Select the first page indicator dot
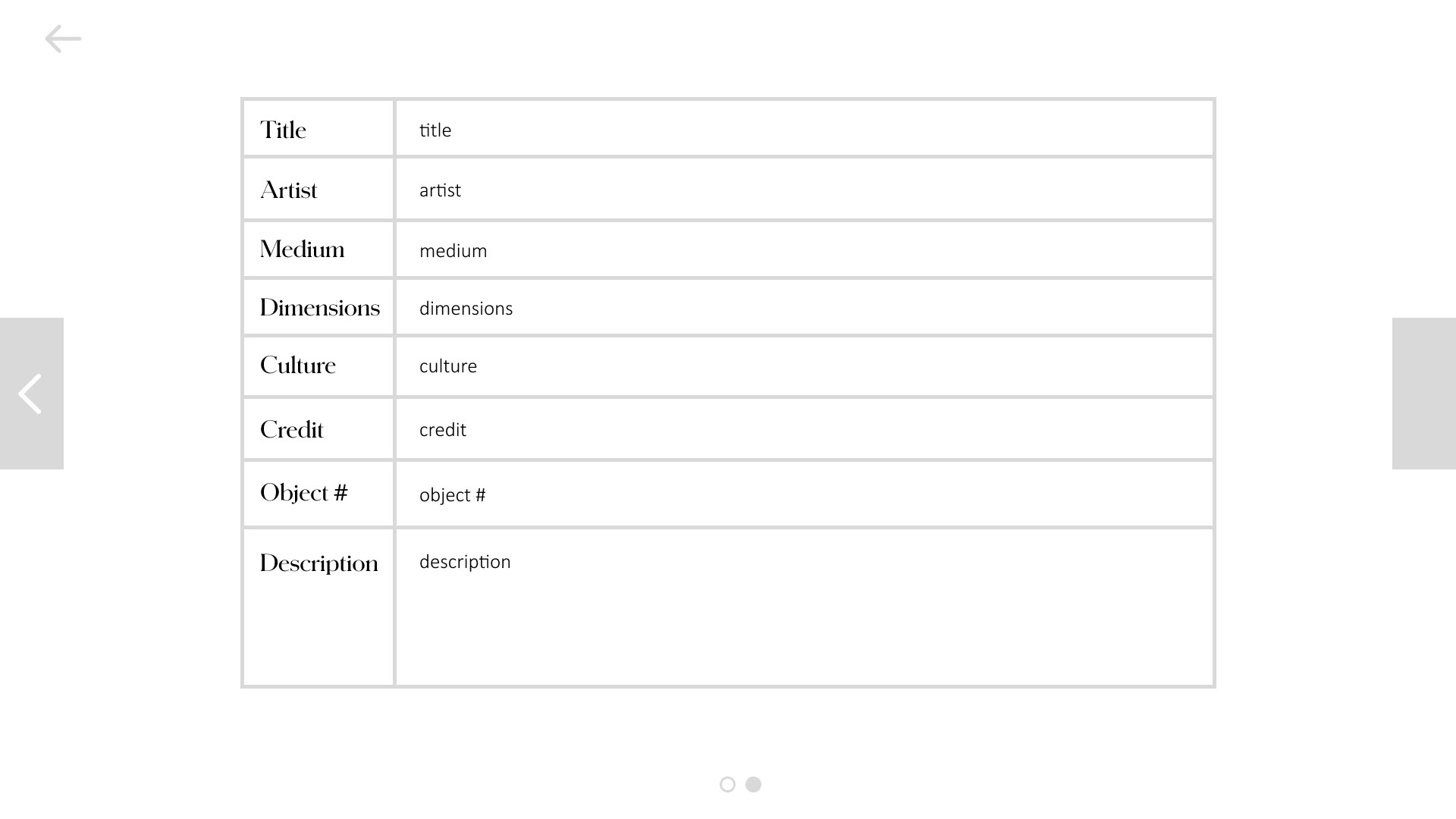The height and width of the screenshot is (819, 1456). coord(727,784)
